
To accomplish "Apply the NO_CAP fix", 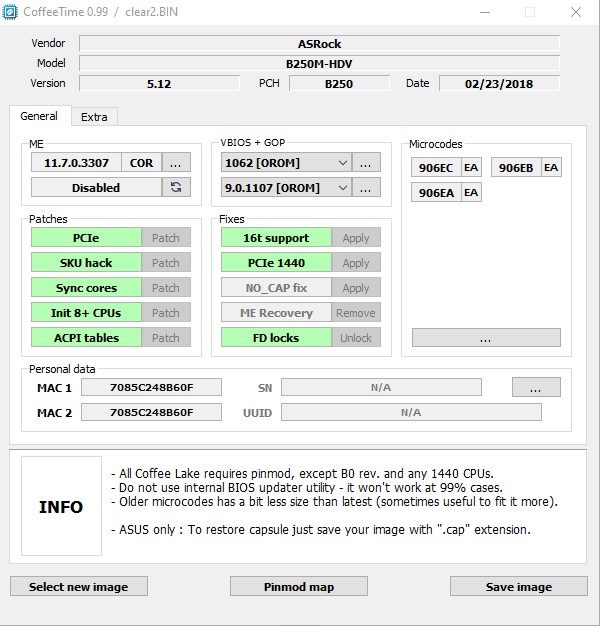I will pyautogui.click(x=356, y=287).
